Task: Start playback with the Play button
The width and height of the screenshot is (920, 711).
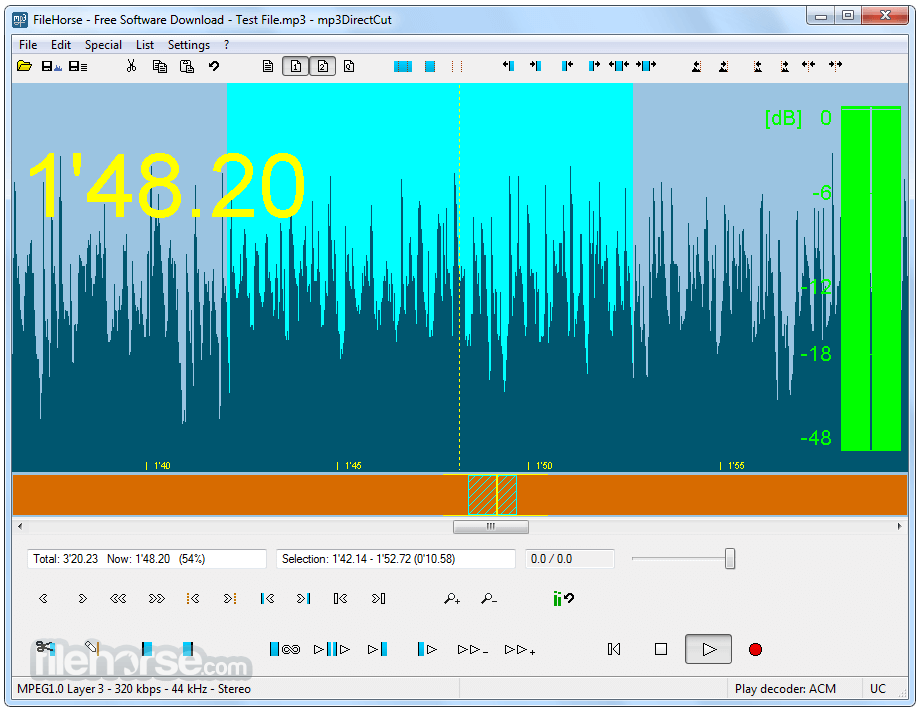Action: click(x=708, y=649)
